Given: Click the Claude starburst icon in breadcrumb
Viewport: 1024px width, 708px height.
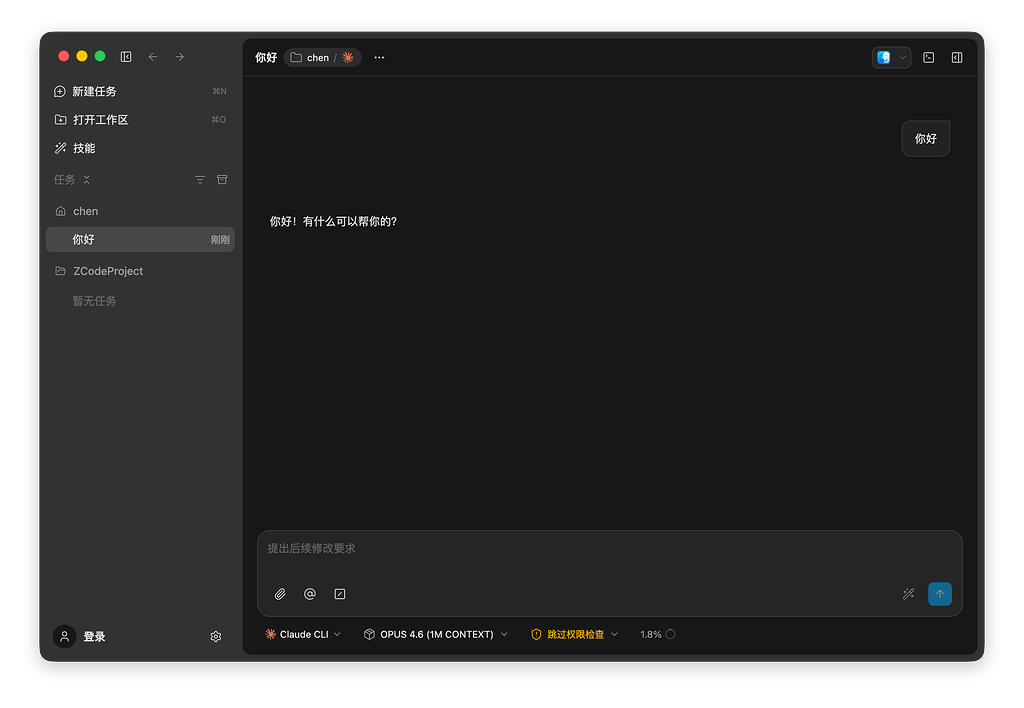Looking at the screenshot, I should [348, 57].
